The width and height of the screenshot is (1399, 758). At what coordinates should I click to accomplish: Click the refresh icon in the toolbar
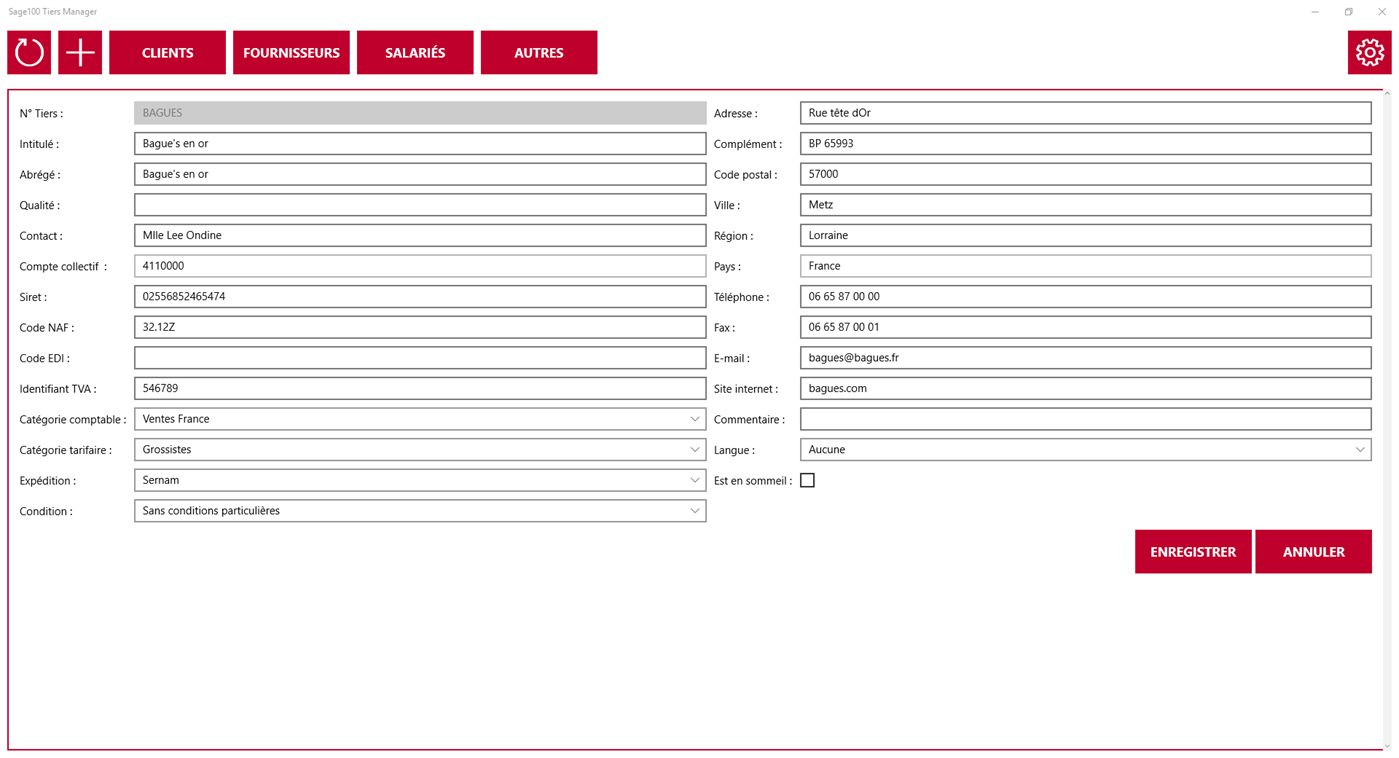[x=29, y=52]
